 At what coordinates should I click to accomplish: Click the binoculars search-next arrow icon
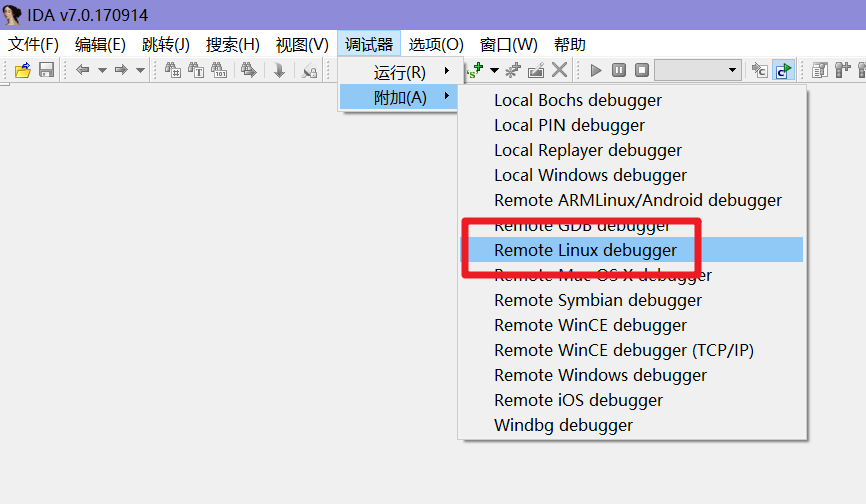point(249,70)
